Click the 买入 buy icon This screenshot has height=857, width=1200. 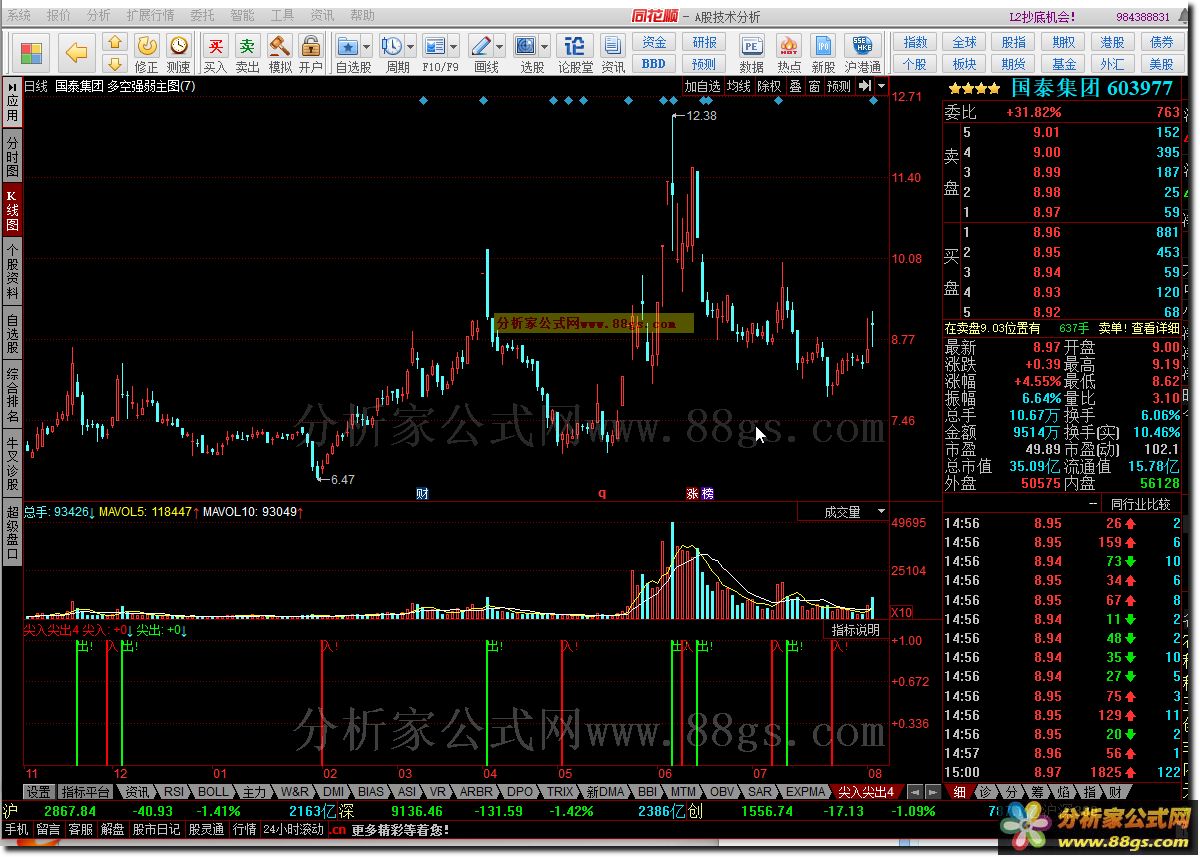point(215,46)
